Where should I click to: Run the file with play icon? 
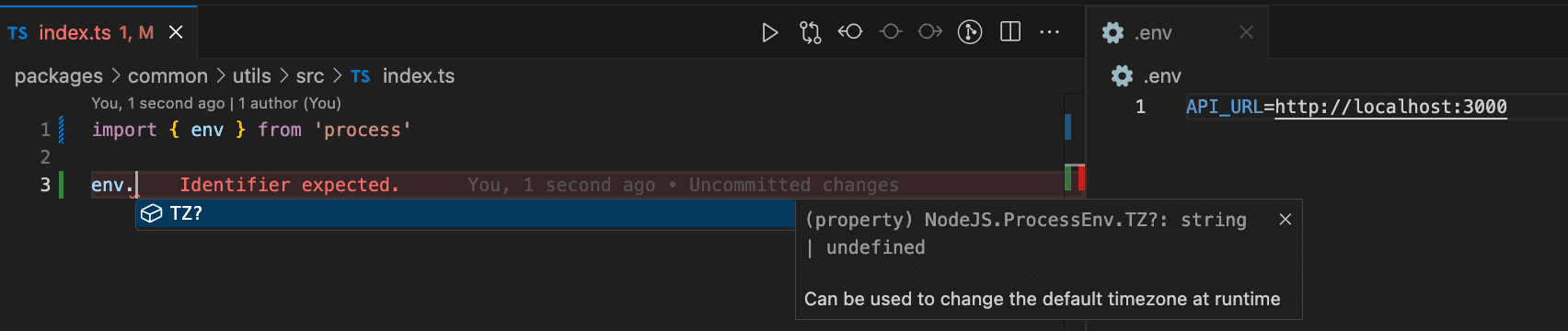click(770, 33)
